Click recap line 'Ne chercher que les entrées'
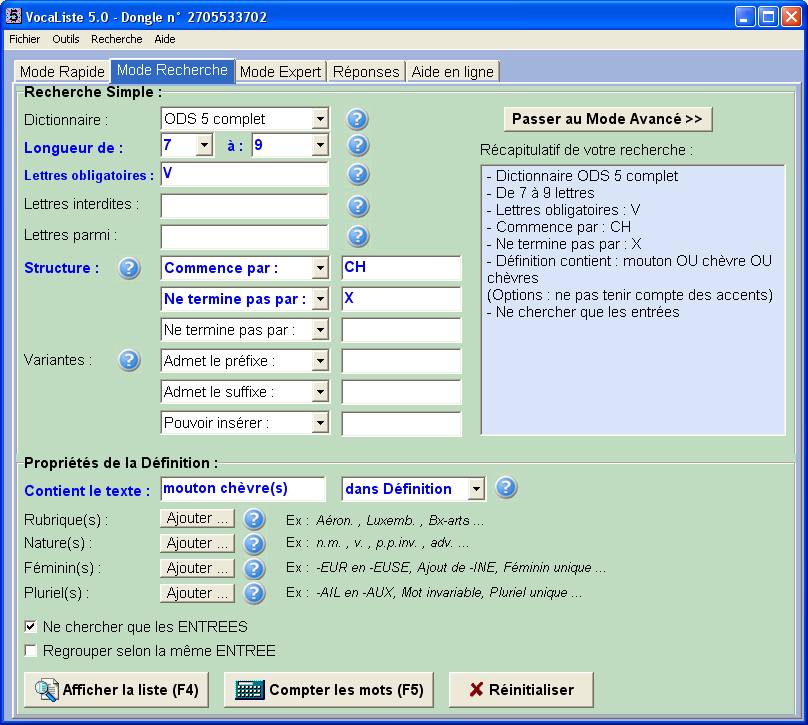Viewport: 808px width, 725px height. click(x=583, y=312)
